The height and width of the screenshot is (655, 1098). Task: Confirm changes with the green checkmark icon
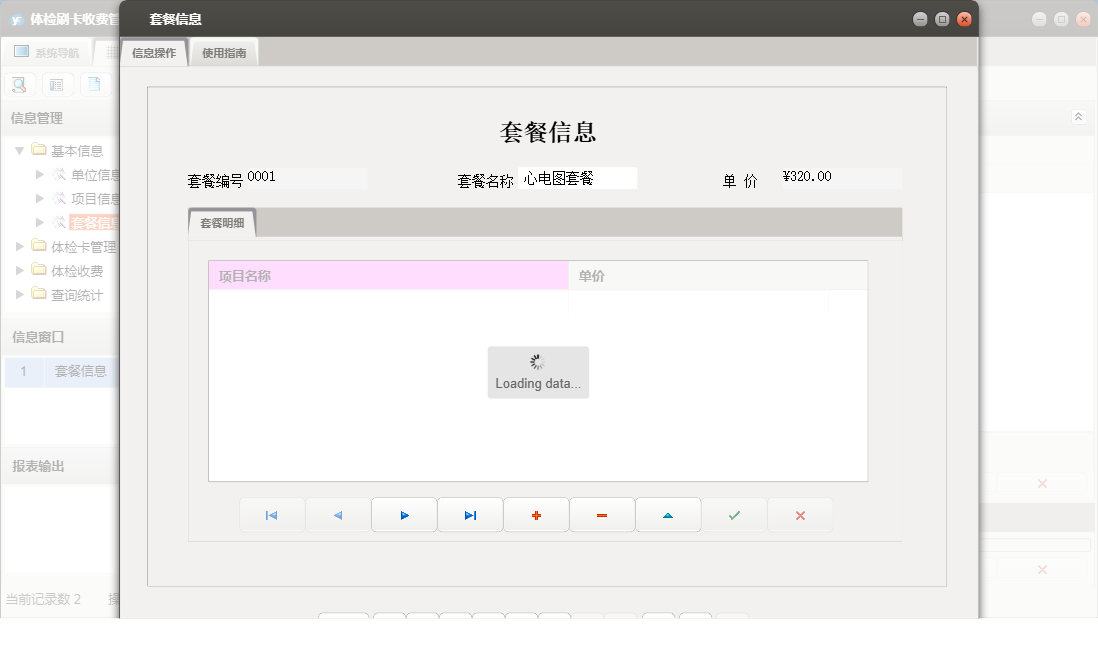(734, 514)
